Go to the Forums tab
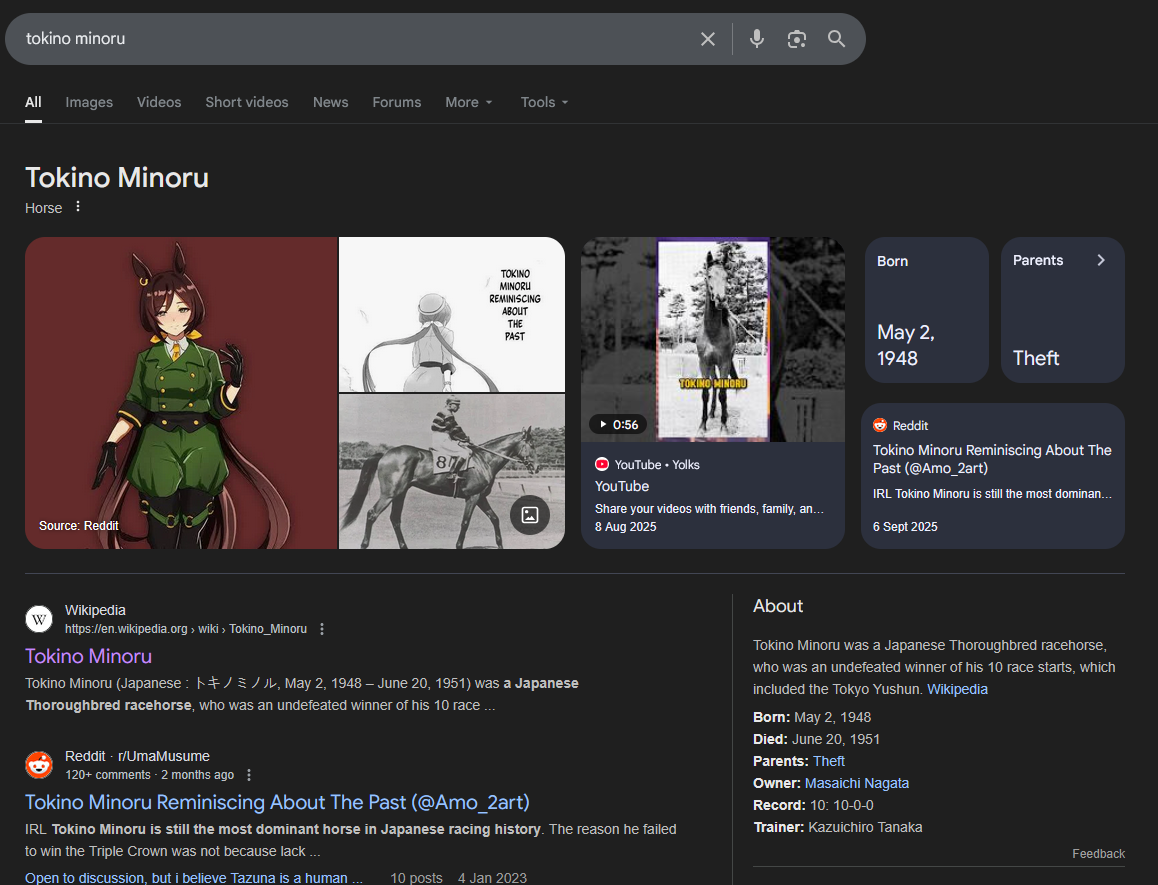Screen dimensions: 1158x885 click(397, 103)
